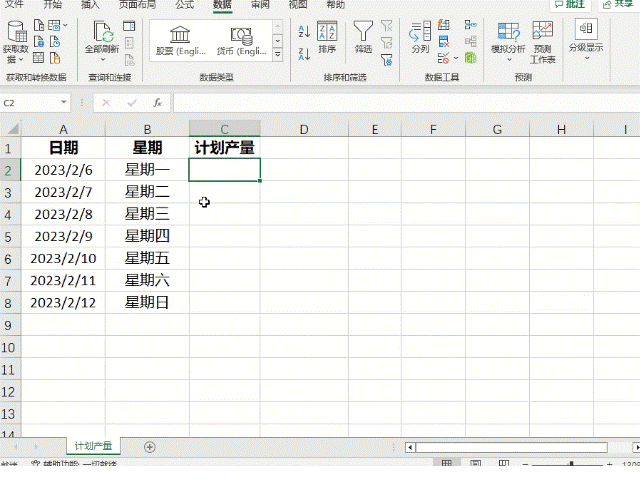This screenshot has height=480, width=640.
Task: Click zoom in plus button
Action: 609,464
